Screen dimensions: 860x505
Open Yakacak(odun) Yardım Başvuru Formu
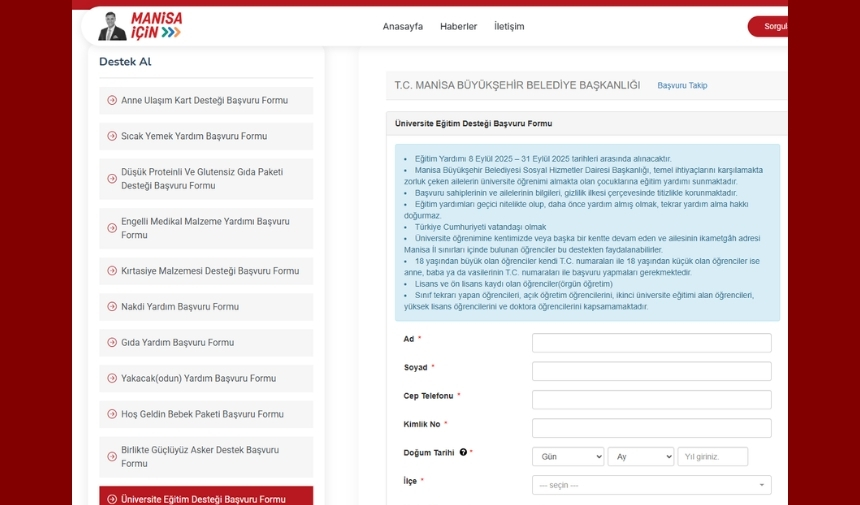pos(206,378)
